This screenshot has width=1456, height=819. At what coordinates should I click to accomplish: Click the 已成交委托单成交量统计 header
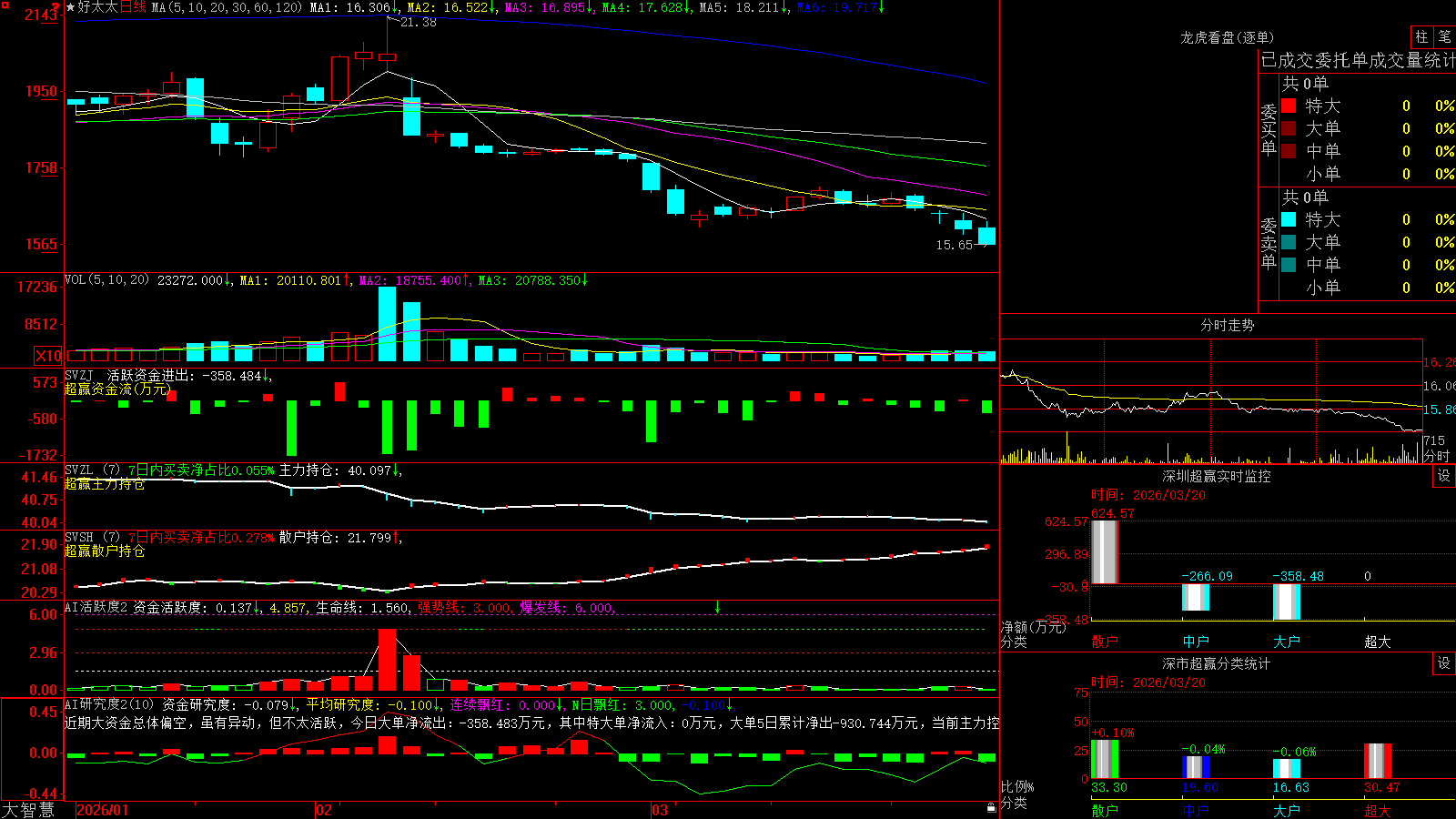[1358, 60]
